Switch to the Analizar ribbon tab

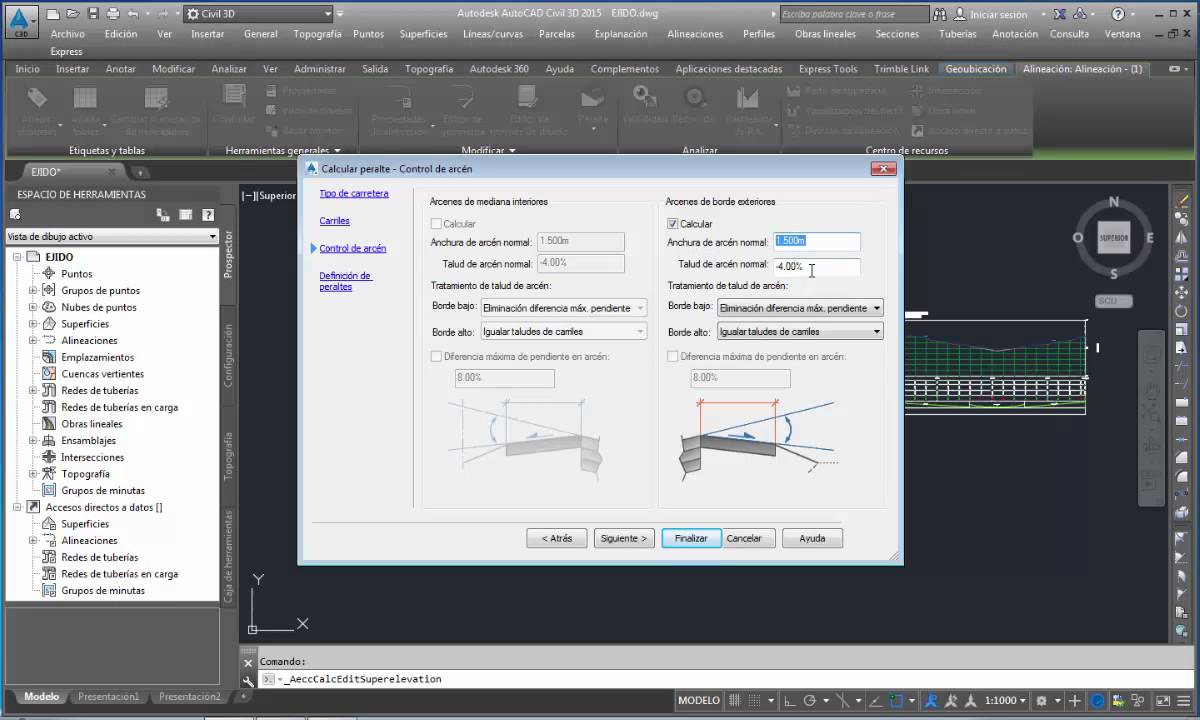click(229, 69)
